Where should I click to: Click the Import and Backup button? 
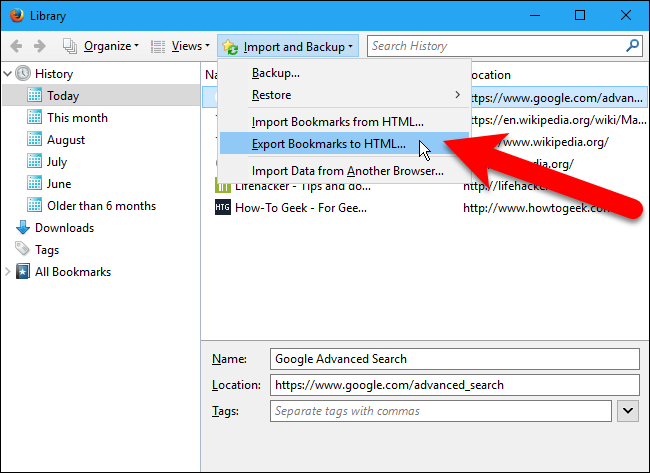(288, 46)
